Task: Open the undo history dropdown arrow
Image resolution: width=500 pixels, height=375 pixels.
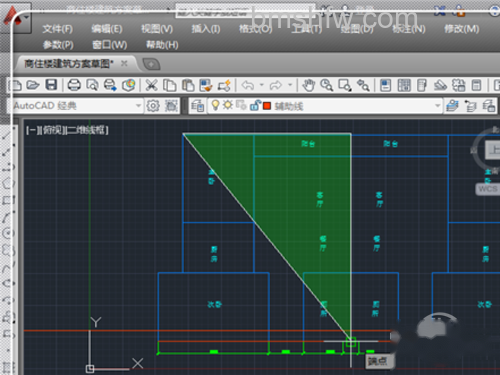Action: [x=261, y=85]
